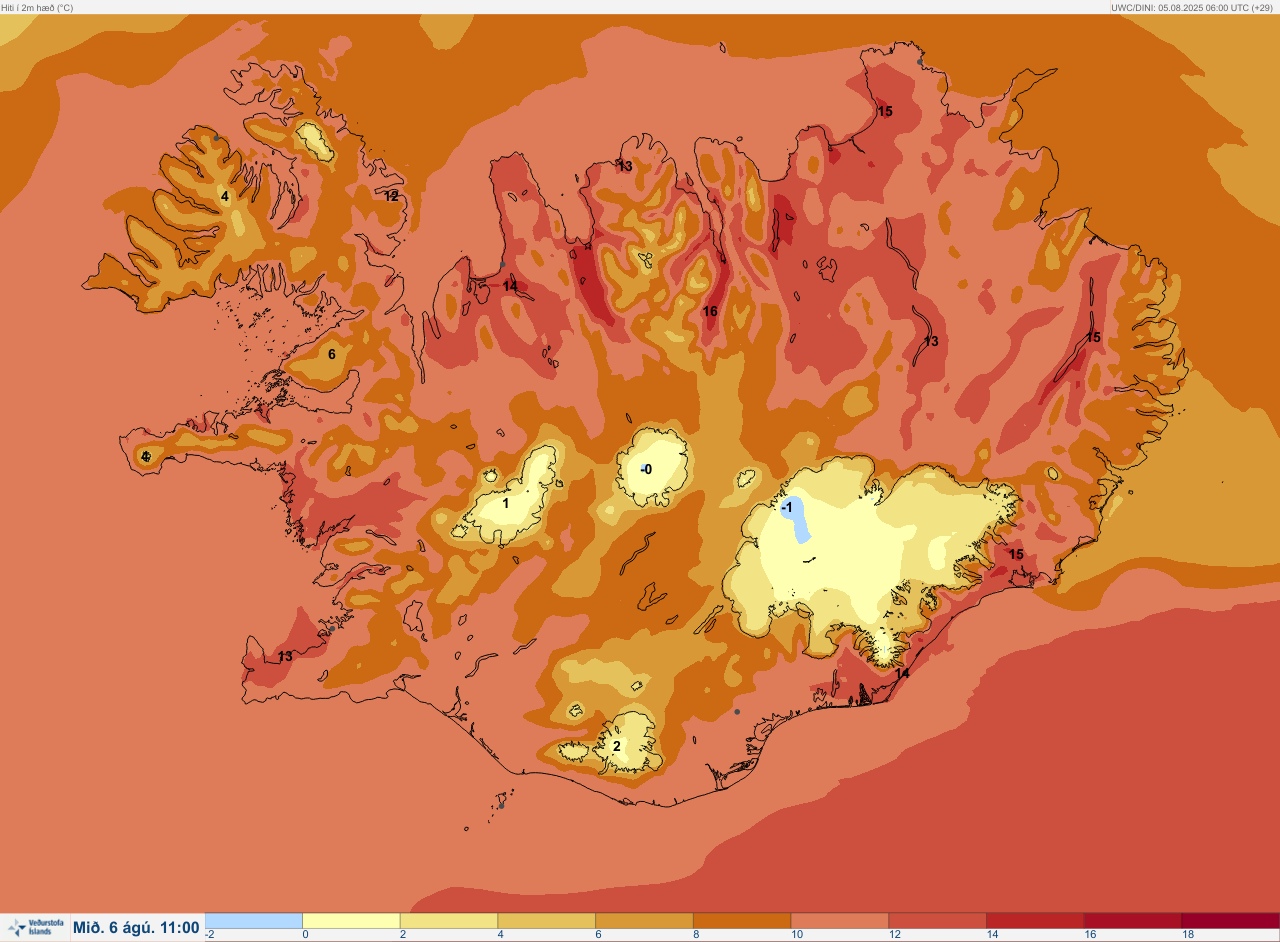Click the '-0' temperature label on the map

[x=646, y=469]
